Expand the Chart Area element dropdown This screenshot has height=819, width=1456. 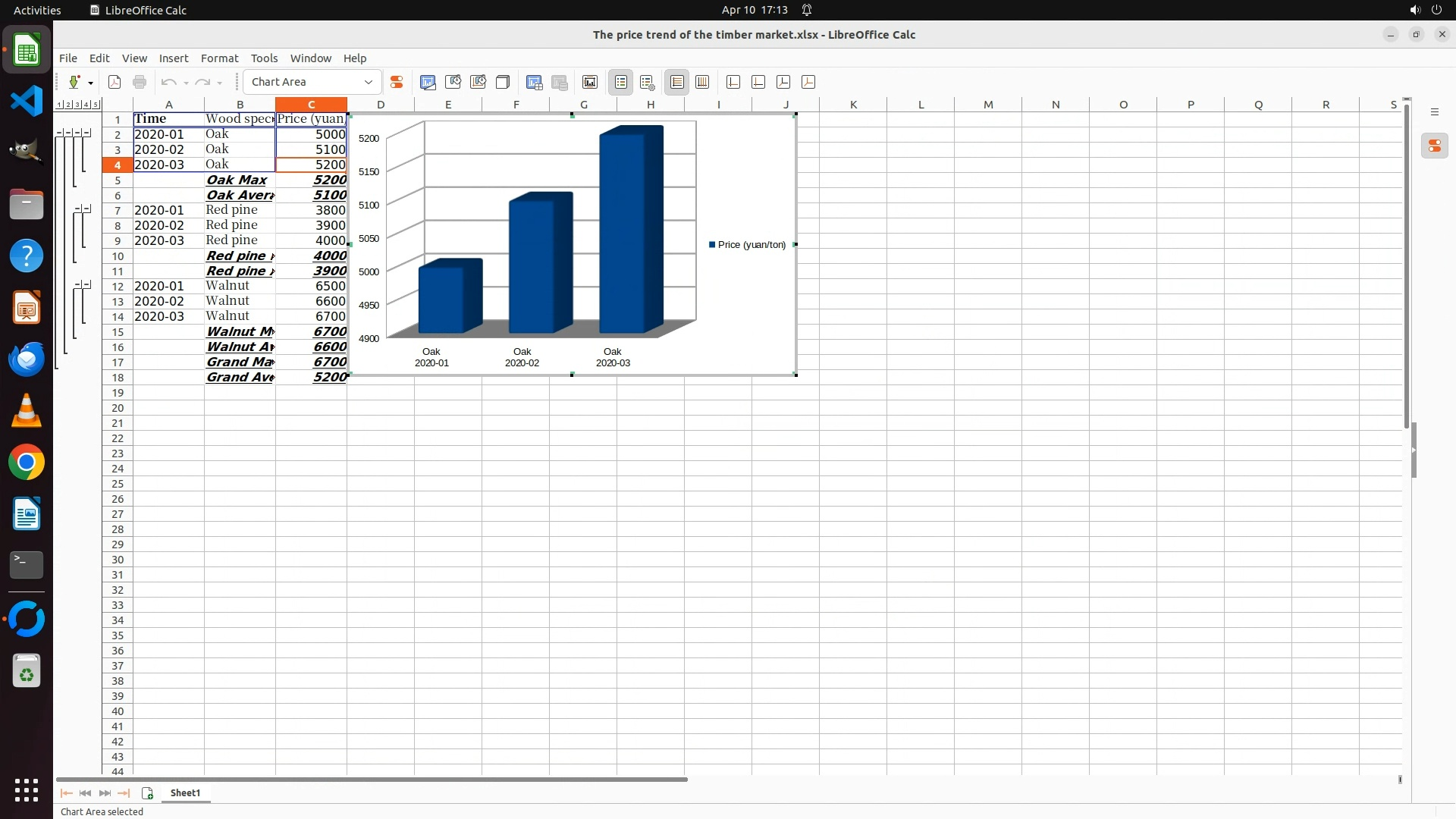(369, 82)
